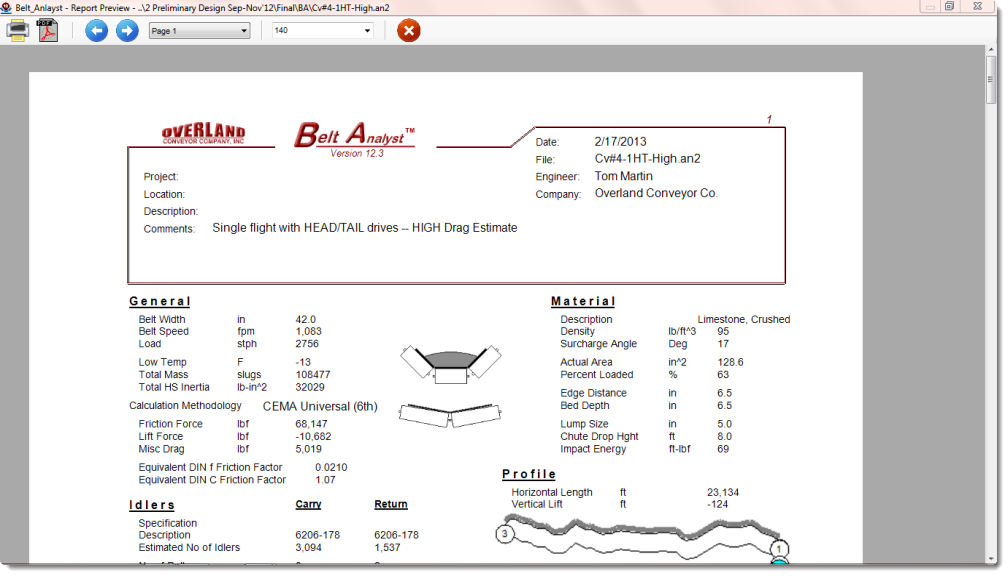Click the profile marker labeled 1
The width and height of the screenshot is (1008, 576).
779,549
